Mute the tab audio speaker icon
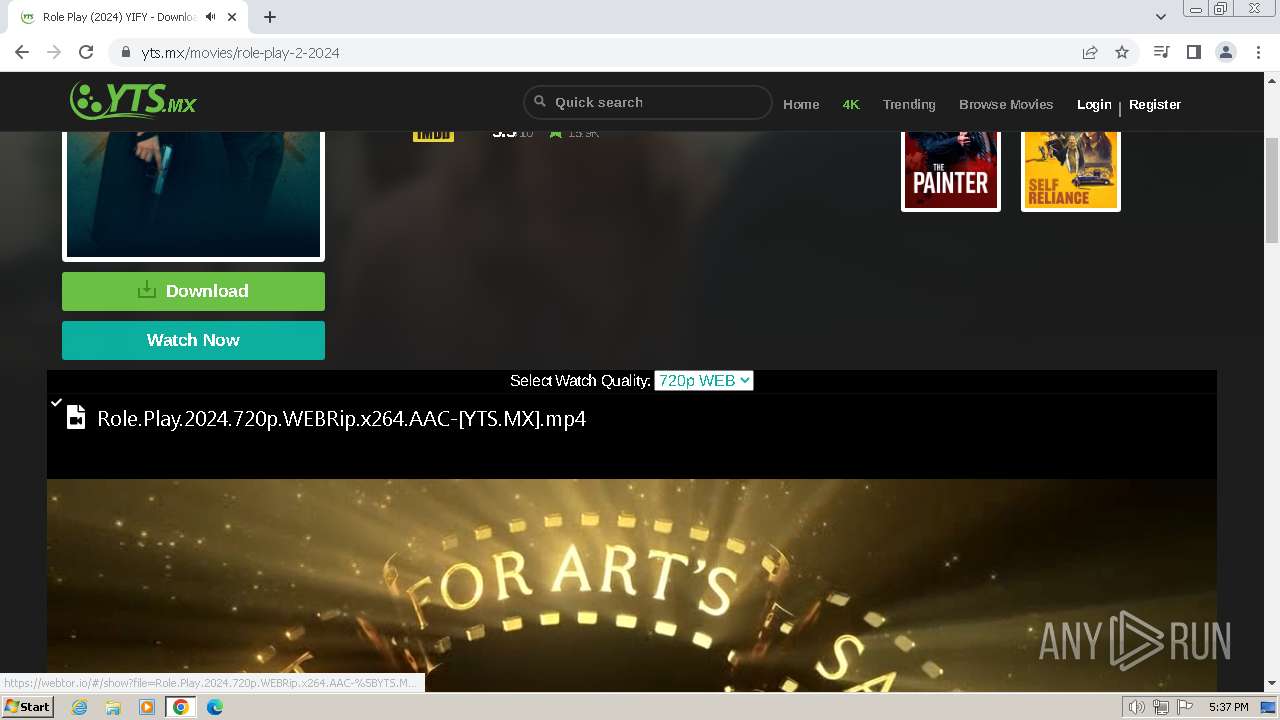This screenshot has height=720, width=1280. [210, 17]
